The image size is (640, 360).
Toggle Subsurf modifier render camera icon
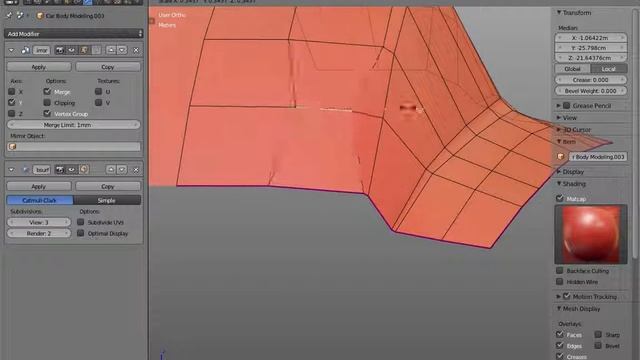click(60, 169)
